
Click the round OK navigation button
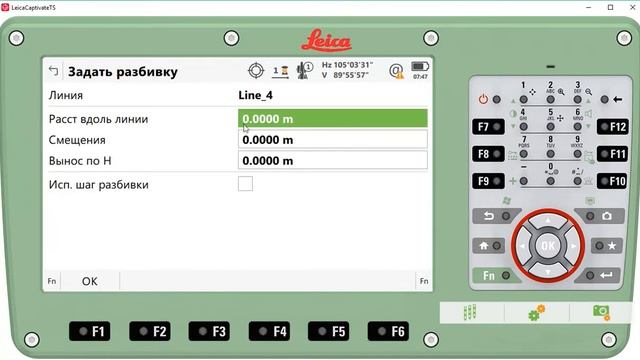point(548,246)
